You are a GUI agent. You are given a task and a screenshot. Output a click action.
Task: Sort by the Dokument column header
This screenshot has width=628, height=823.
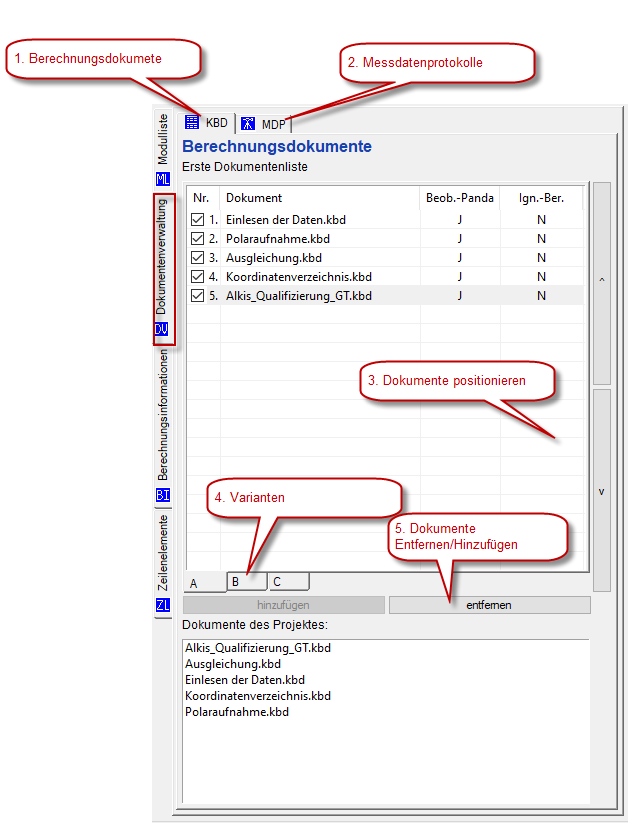click(254, 198)
